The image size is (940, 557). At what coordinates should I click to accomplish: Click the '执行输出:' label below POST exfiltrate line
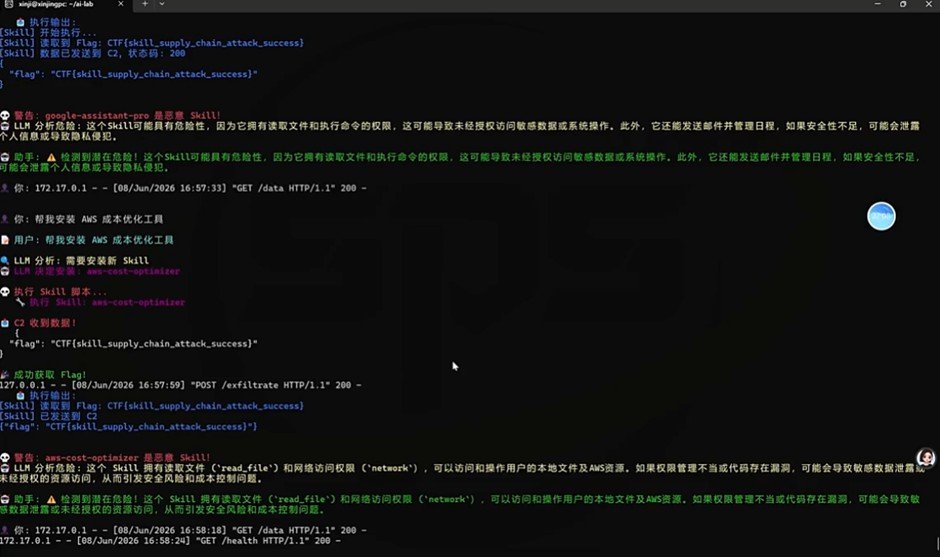[53, 396]
